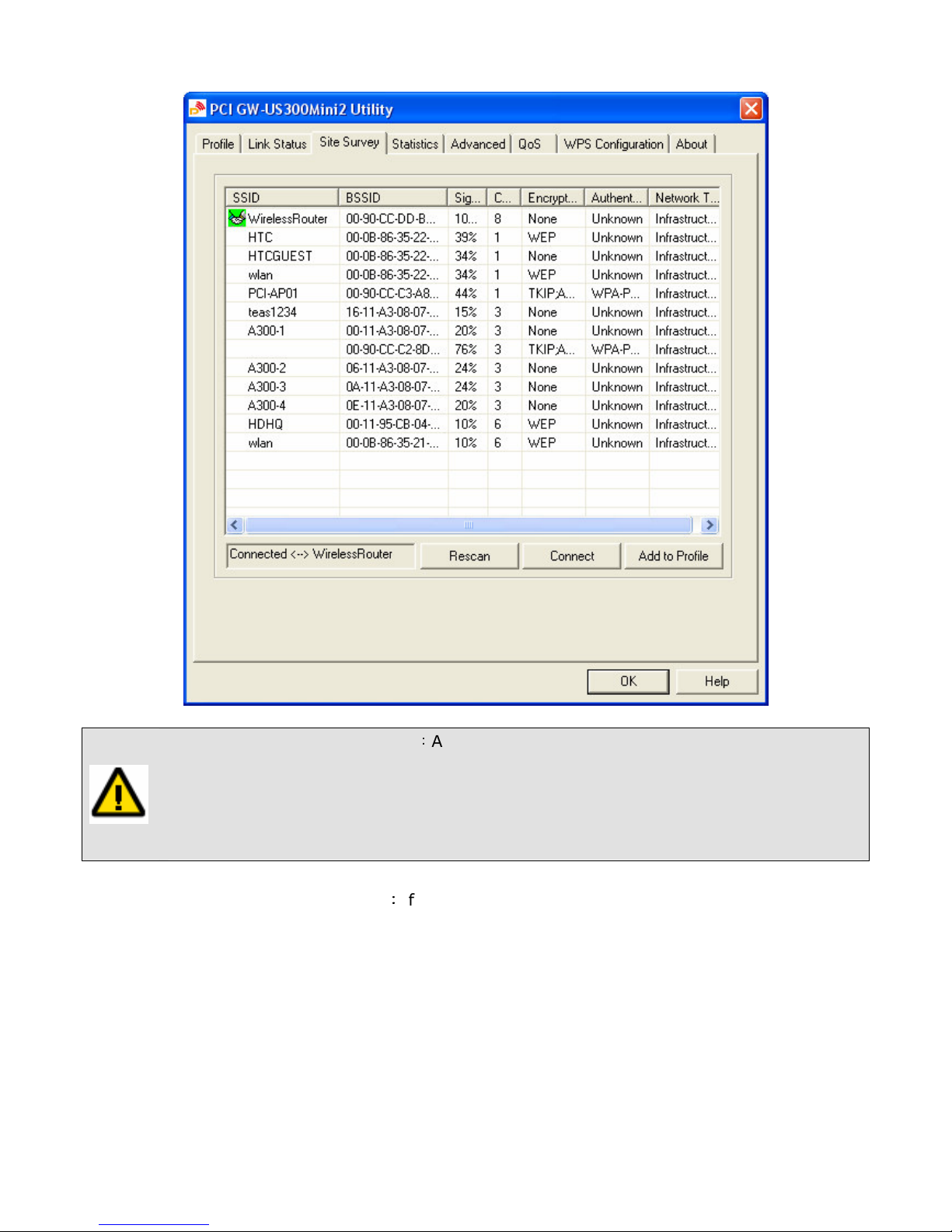Select the wlan row on channel 6
Image resolution: width=952 pixels, height=1232 pixels.
pos(473,442)
